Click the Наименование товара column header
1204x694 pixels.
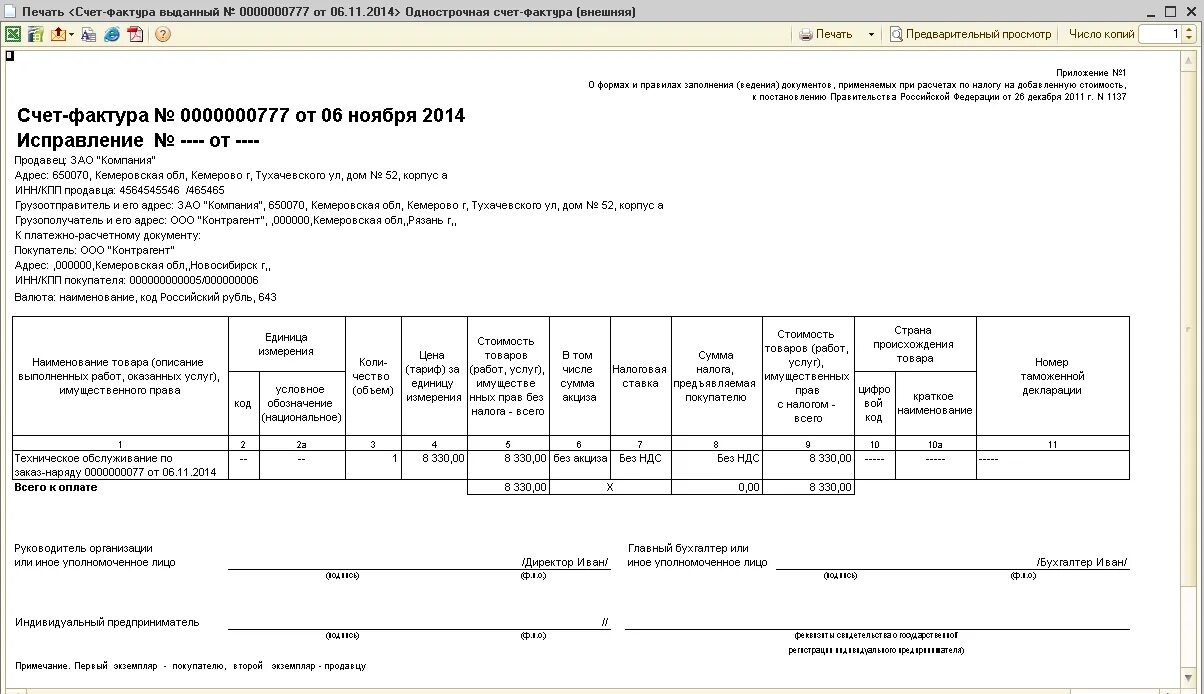tap(120, 376)
